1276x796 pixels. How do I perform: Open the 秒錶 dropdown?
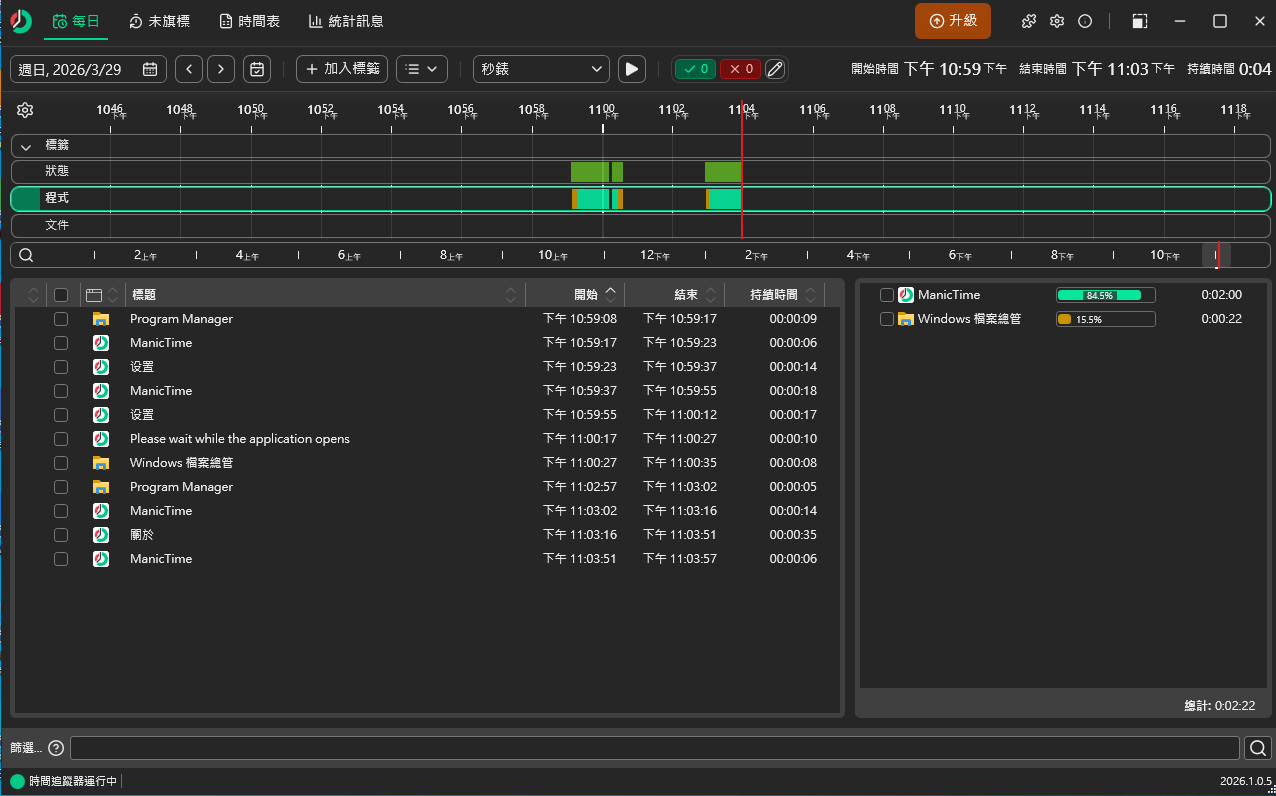[541, 69]
